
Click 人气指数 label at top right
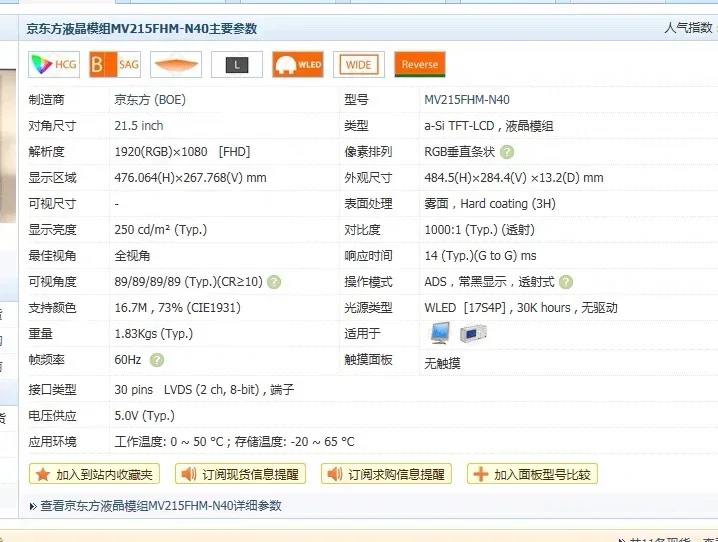pos(688,28)
